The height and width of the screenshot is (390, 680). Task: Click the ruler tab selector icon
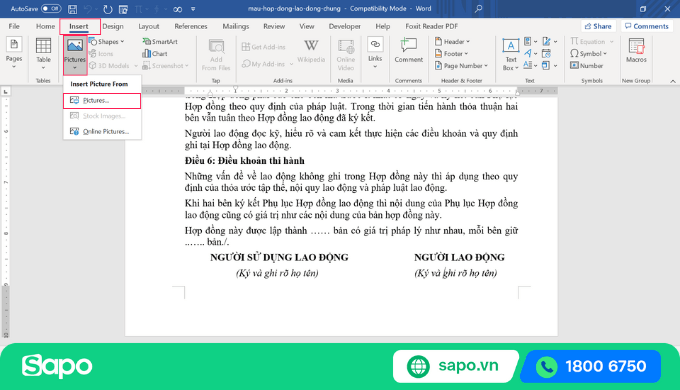click(6, 92)
